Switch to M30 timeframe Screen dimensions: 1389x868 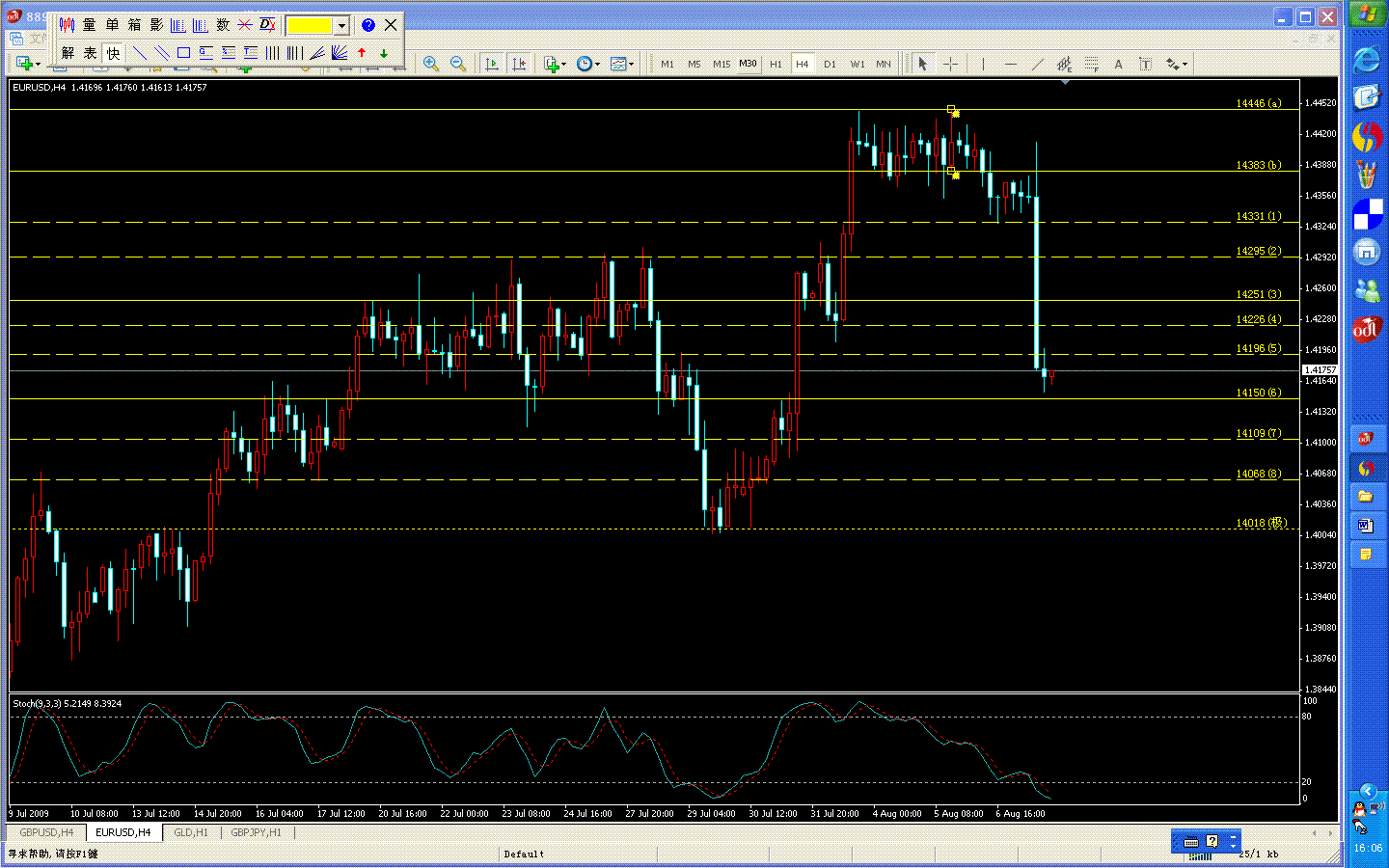coord(749,64)
